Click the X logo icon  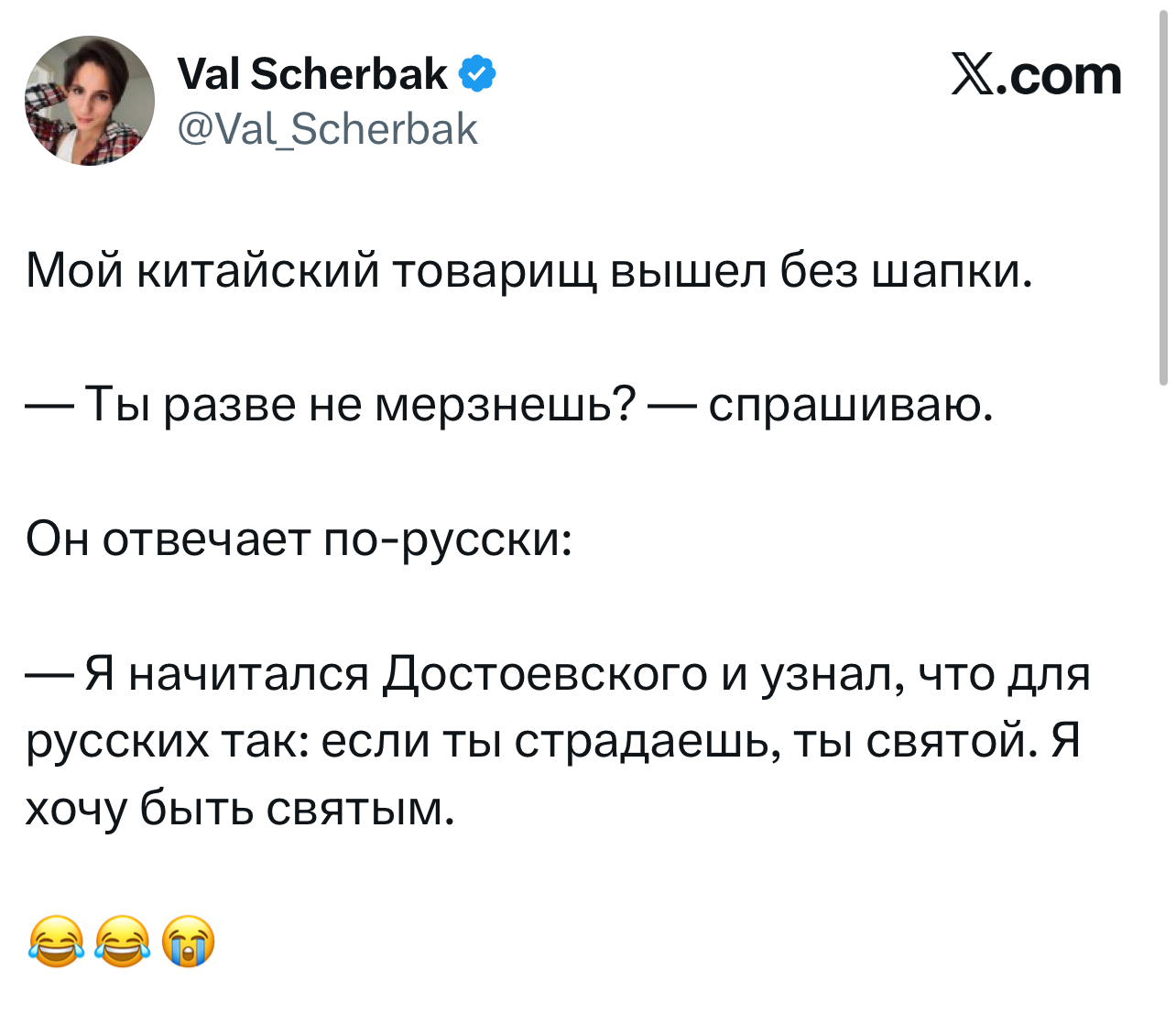point(975,75)
